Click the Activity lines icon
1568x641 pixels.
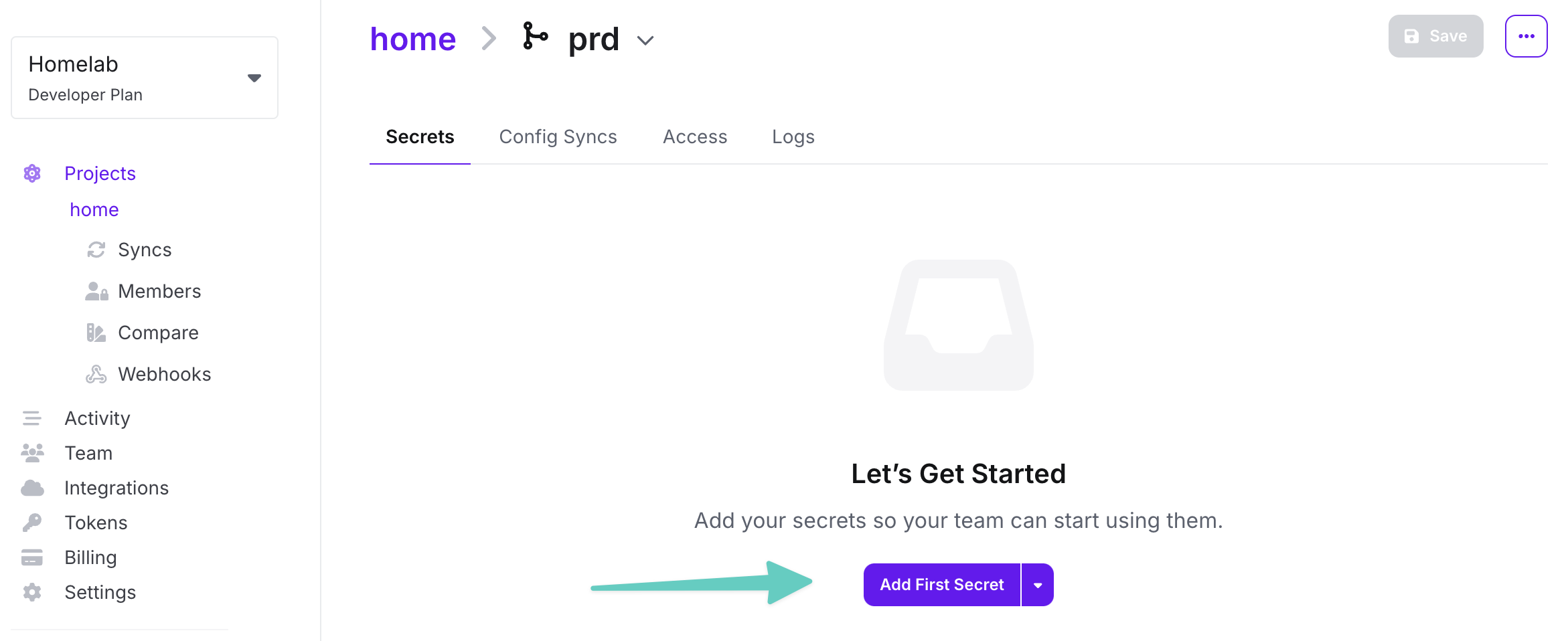[x=31, y=418]
